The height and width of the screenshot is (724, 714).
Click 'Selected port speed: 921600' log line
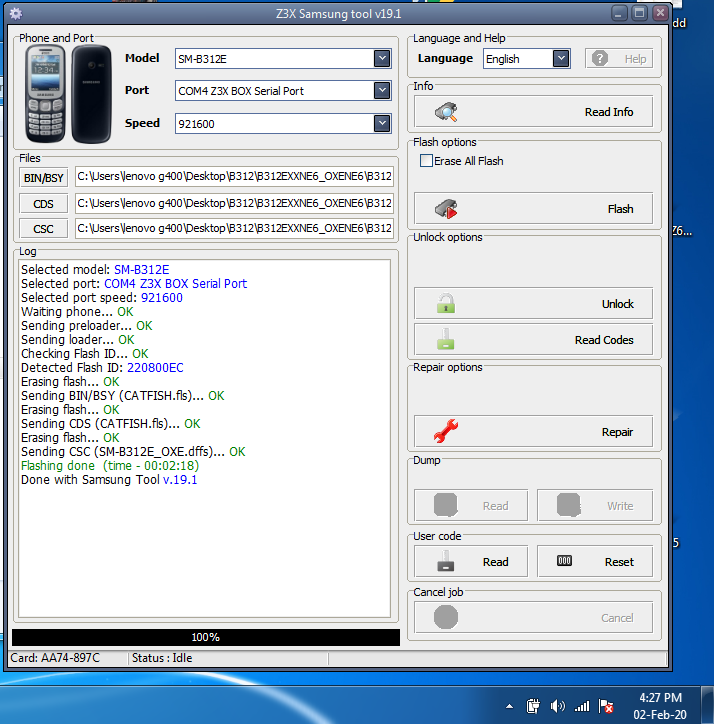pyautogui.click(x=102, y=297)
